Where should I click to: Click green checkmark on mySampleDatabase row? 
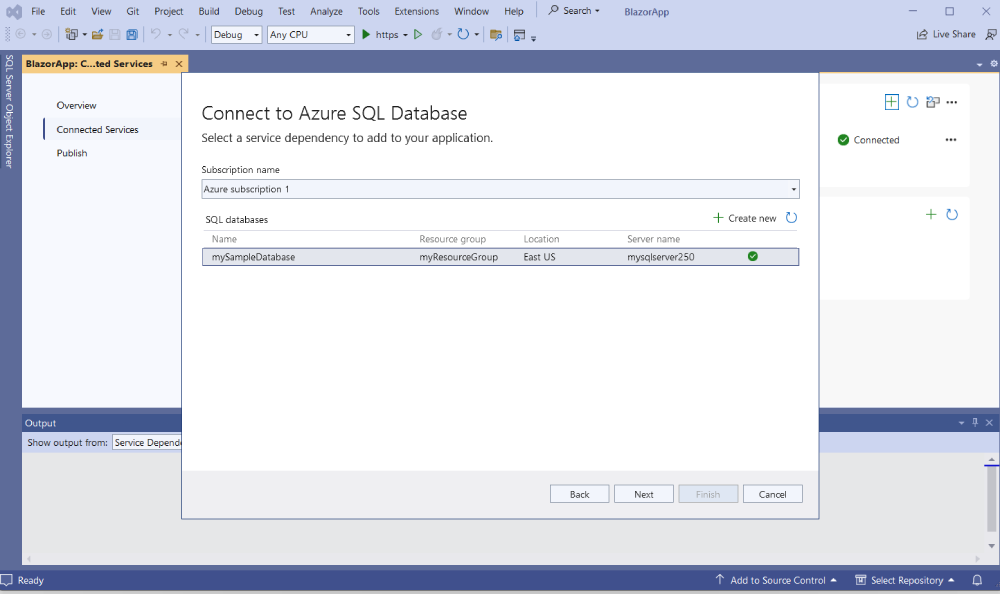[x=753, y=256]
